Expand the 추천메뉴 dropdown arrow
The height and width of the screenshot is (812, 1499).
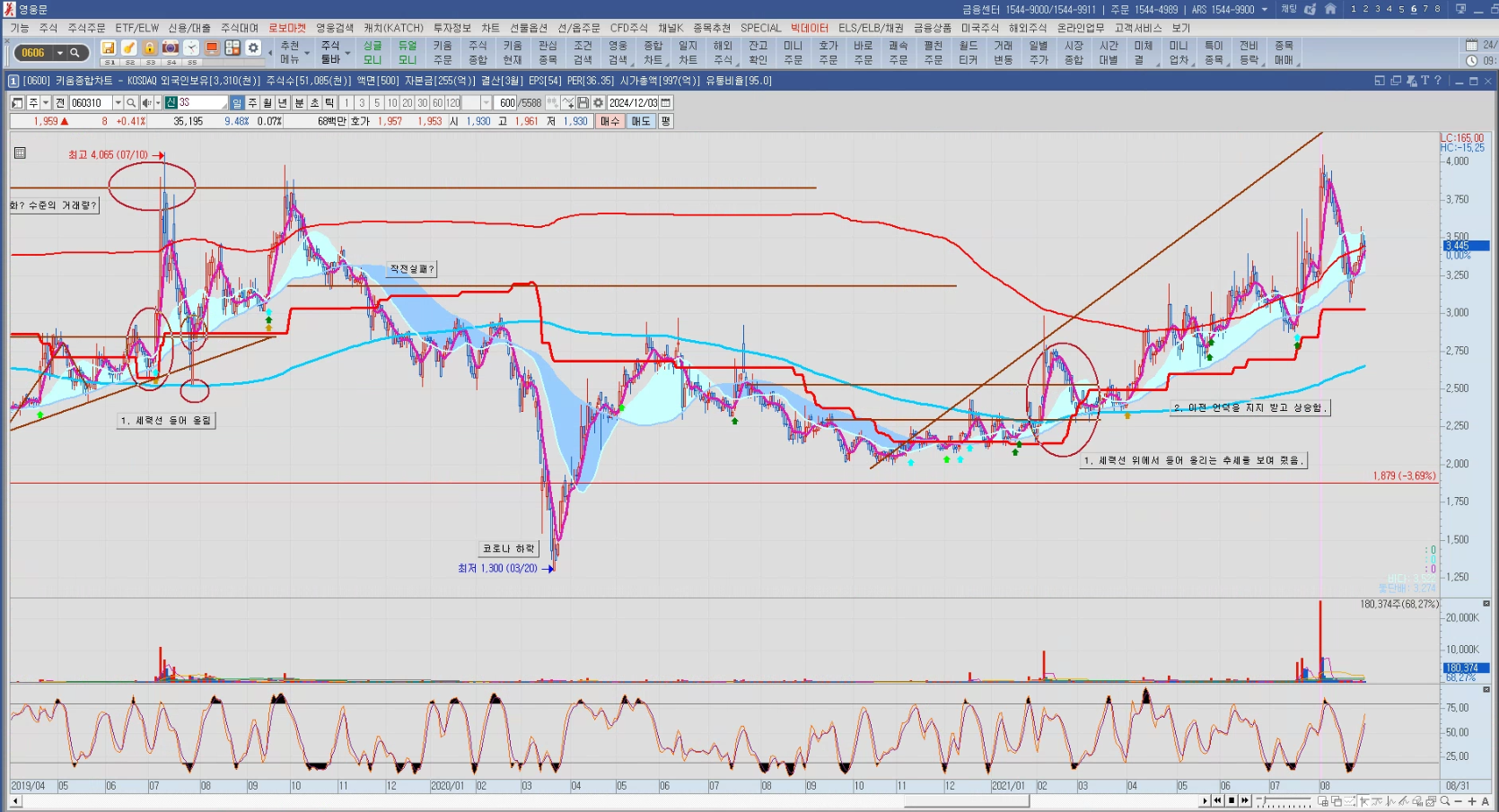(x=307, y=53)
